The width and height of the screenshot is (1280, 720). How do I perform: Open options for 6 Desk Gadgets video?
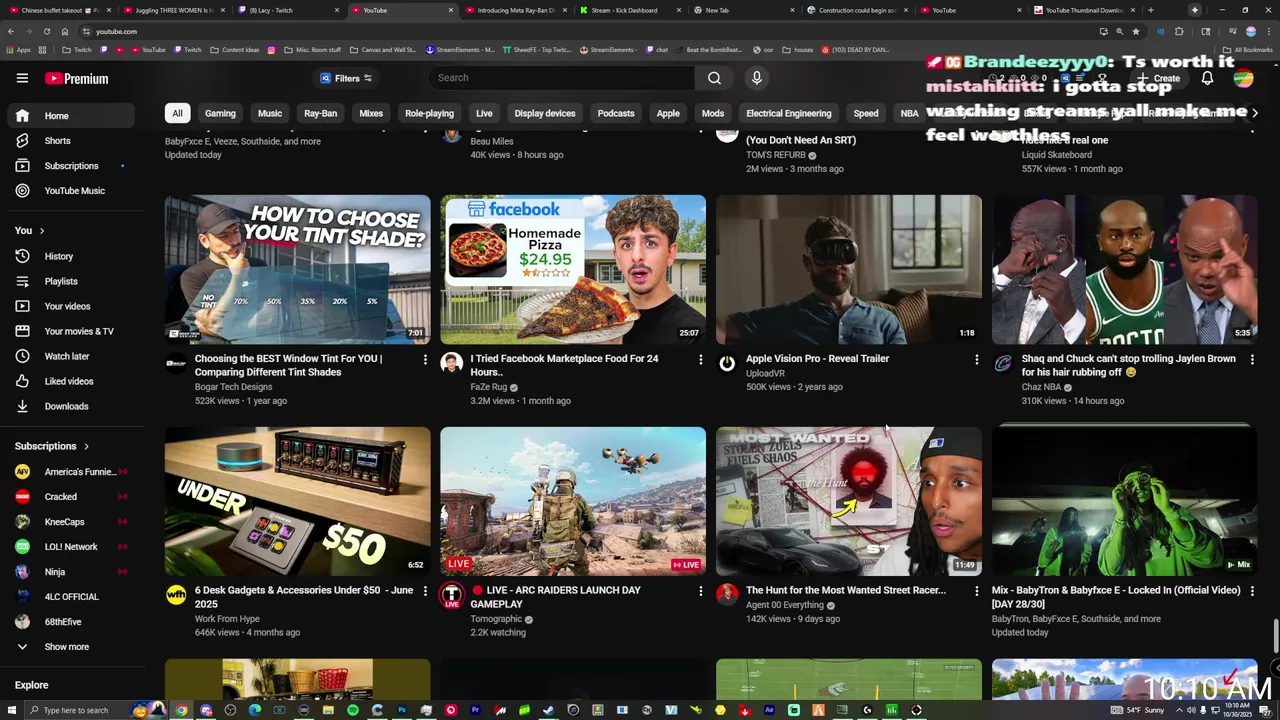425,591
